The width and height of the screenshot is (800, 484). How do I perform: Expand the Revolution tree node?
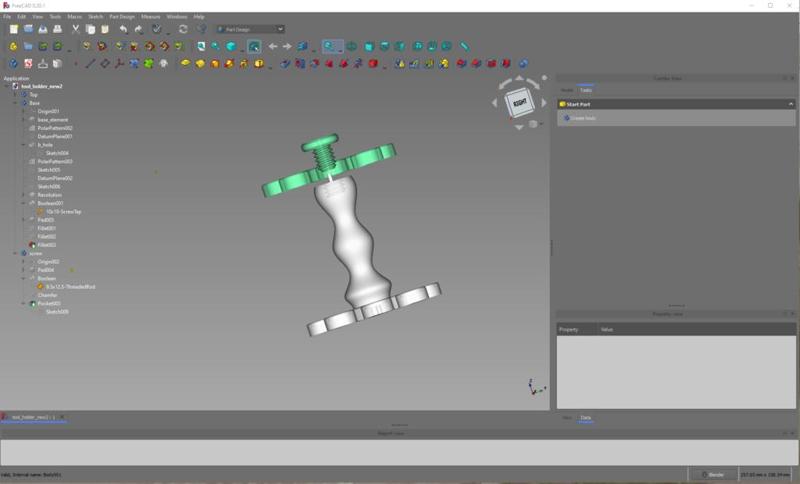pyautogui.click(x=23, y=195)
